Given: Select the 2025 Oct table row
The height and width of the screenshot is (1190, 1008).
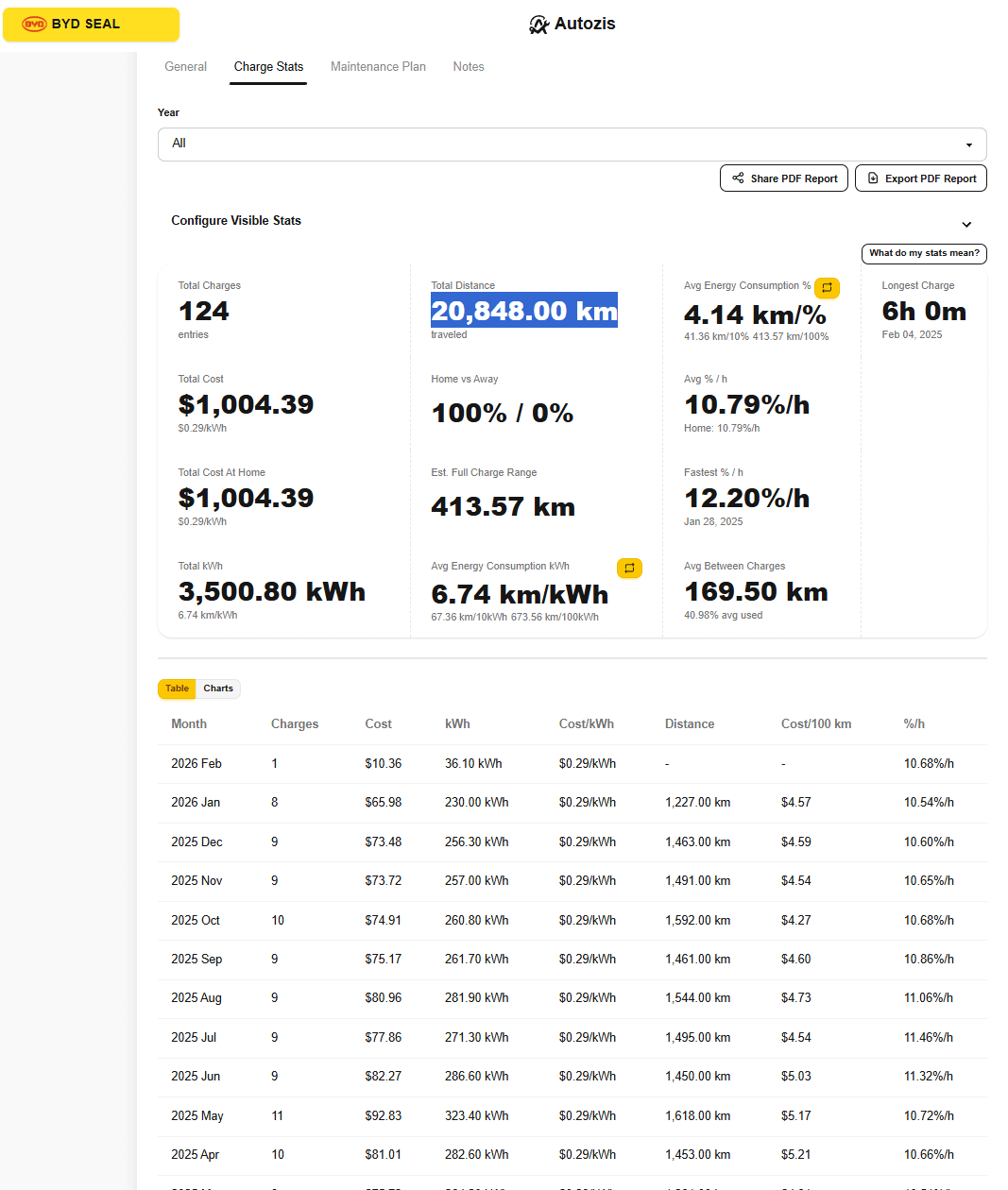Looking at the screenshot, I should 572,920.
